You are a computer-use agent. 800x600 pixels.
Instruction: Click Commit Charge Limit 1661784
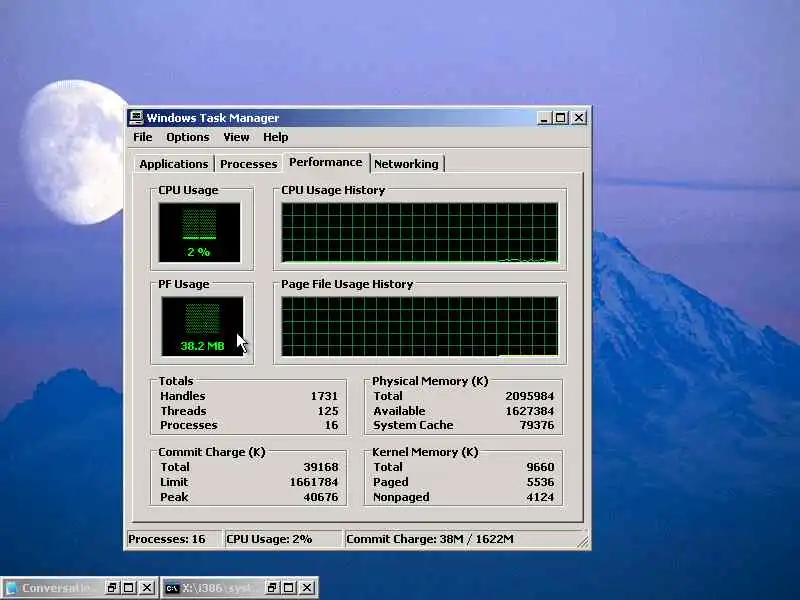[314, 482]
